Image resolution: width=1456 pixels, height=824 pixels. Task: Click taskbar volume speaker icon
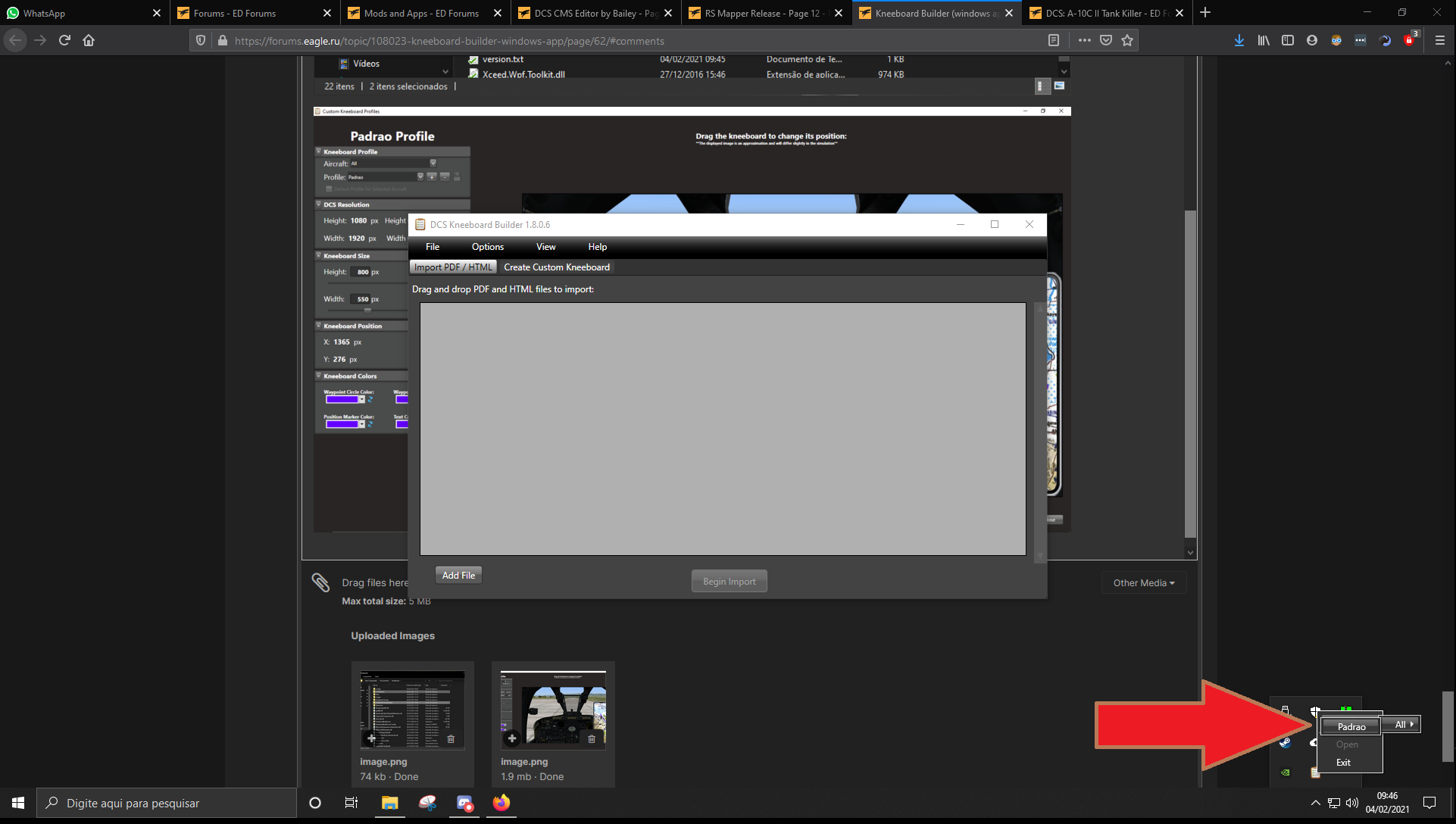tap(1352, 804)
